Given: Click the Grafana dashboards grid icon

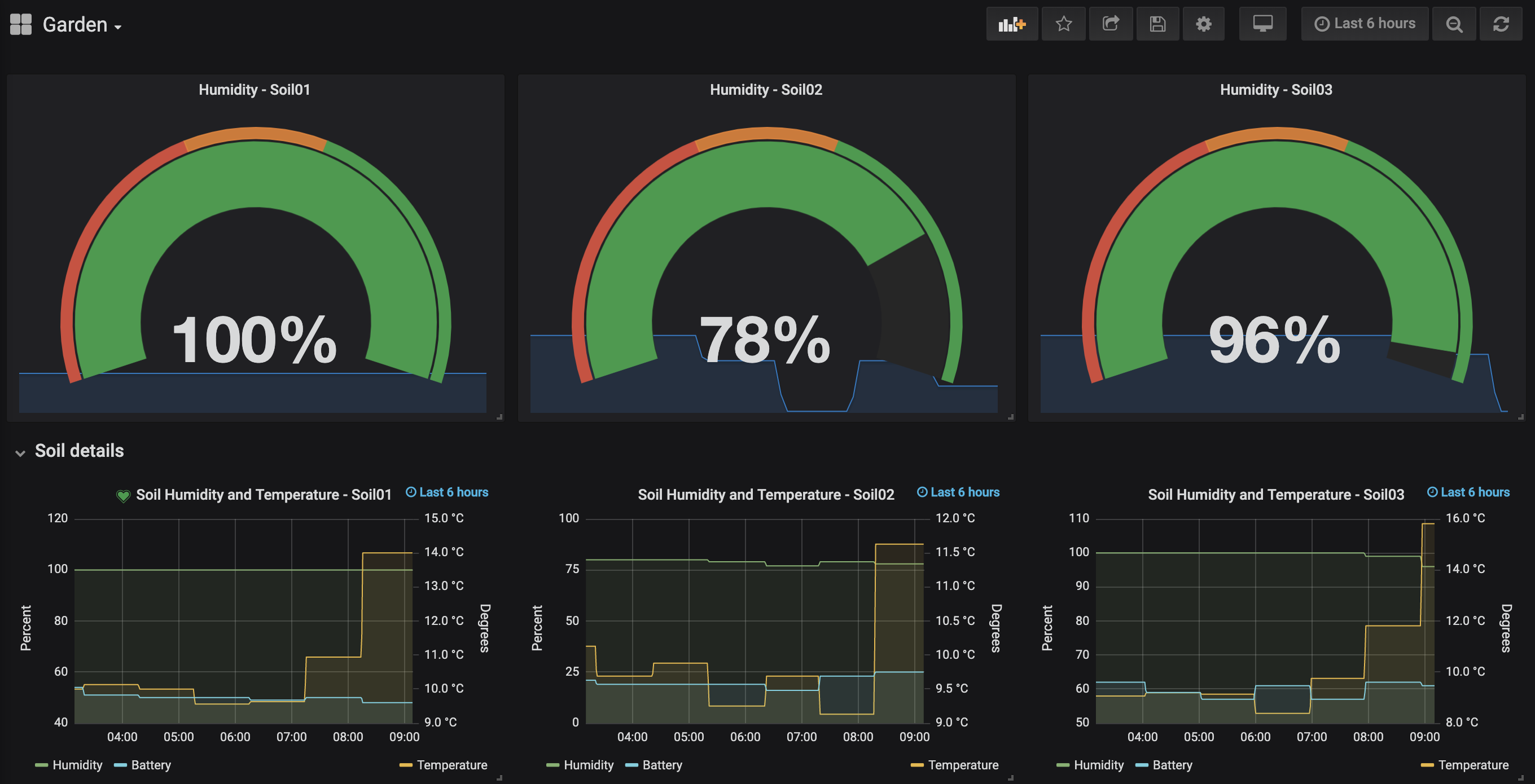Looking at the screenshot, I should [x=21, y=24].
